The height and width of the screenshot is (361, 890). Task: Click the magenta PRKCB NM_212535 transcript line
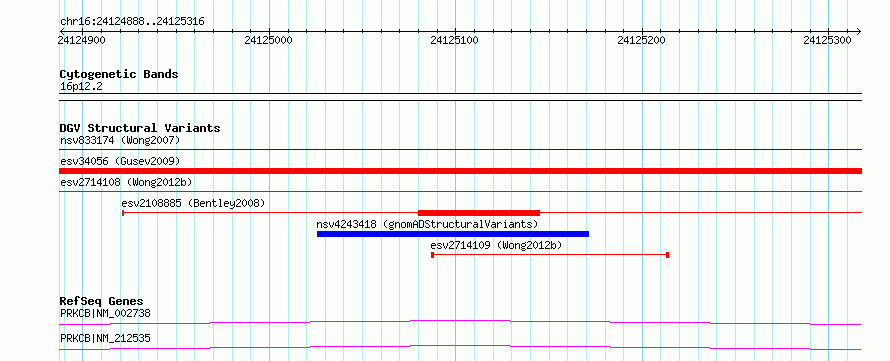[460, 347]
